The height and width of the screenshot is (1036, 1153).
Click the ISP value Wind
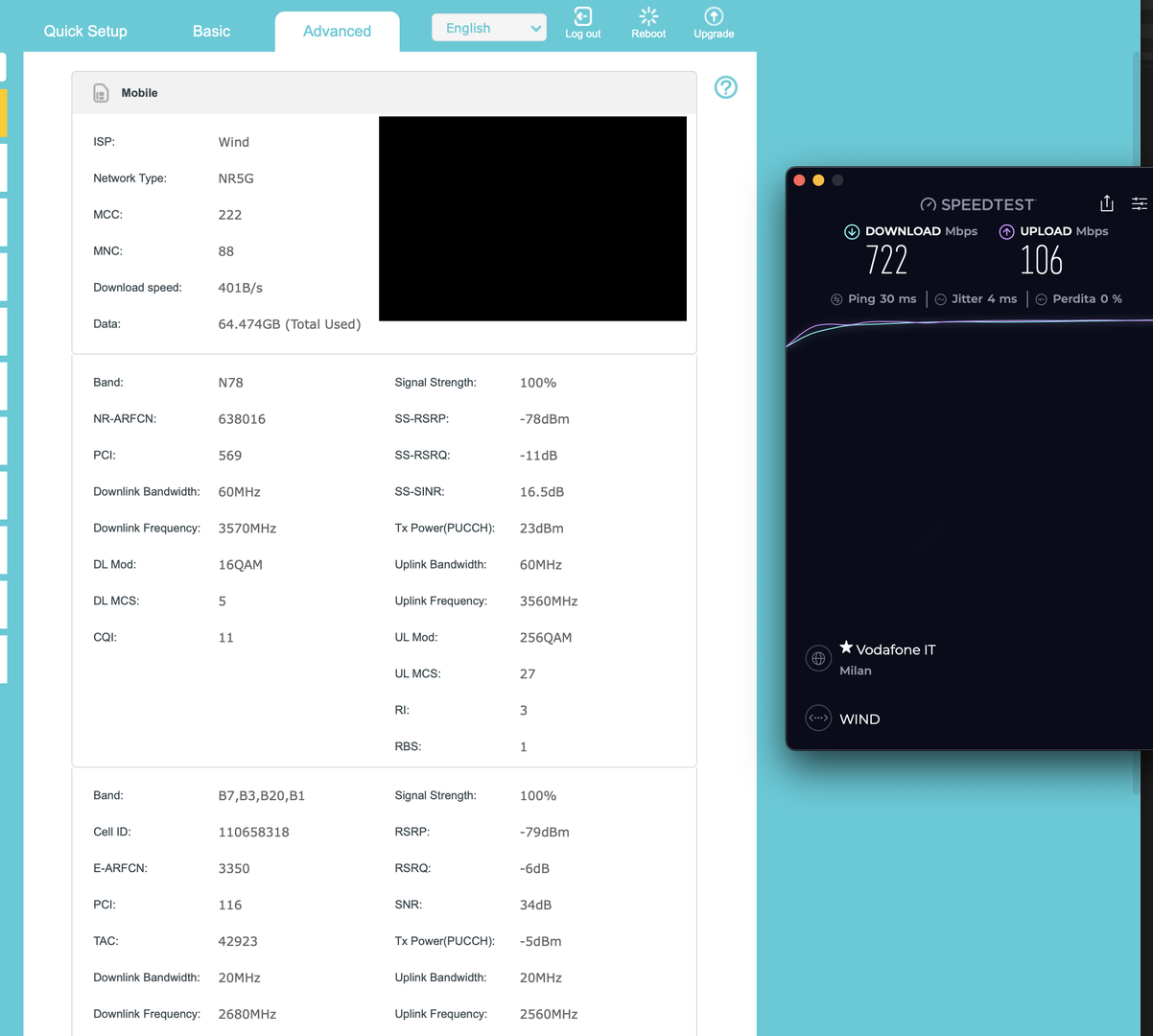pos(233,142)
